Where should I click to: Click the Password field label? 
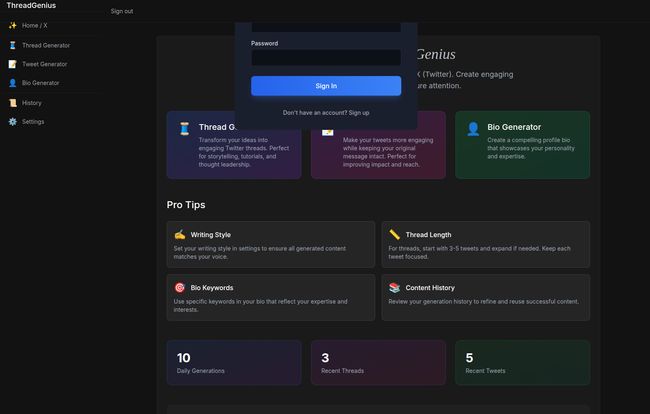tap(264, 43)
